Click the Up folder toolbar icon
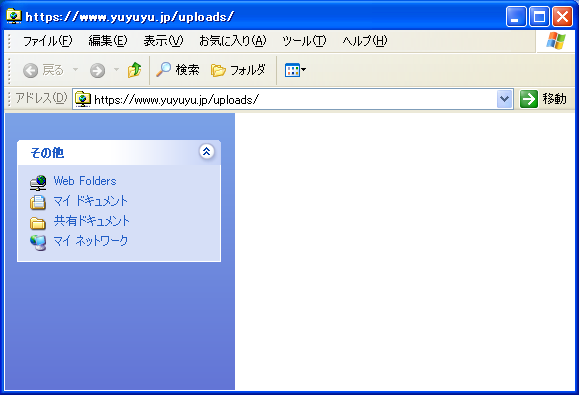The width and height of the screenshot is (579, 395). click(134, 70)
